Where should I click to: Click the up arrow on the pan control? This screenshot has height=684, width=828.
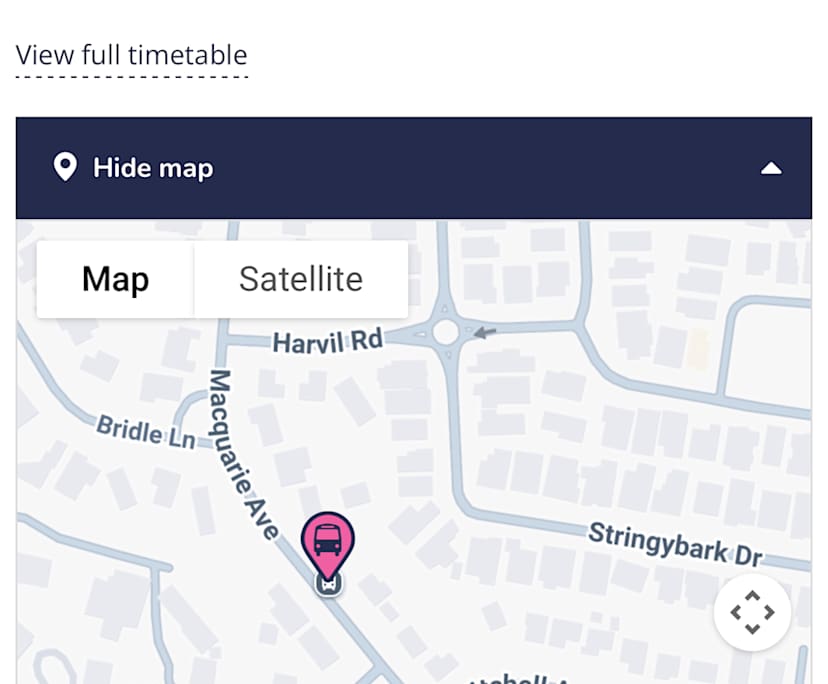(x=752, y=597)
